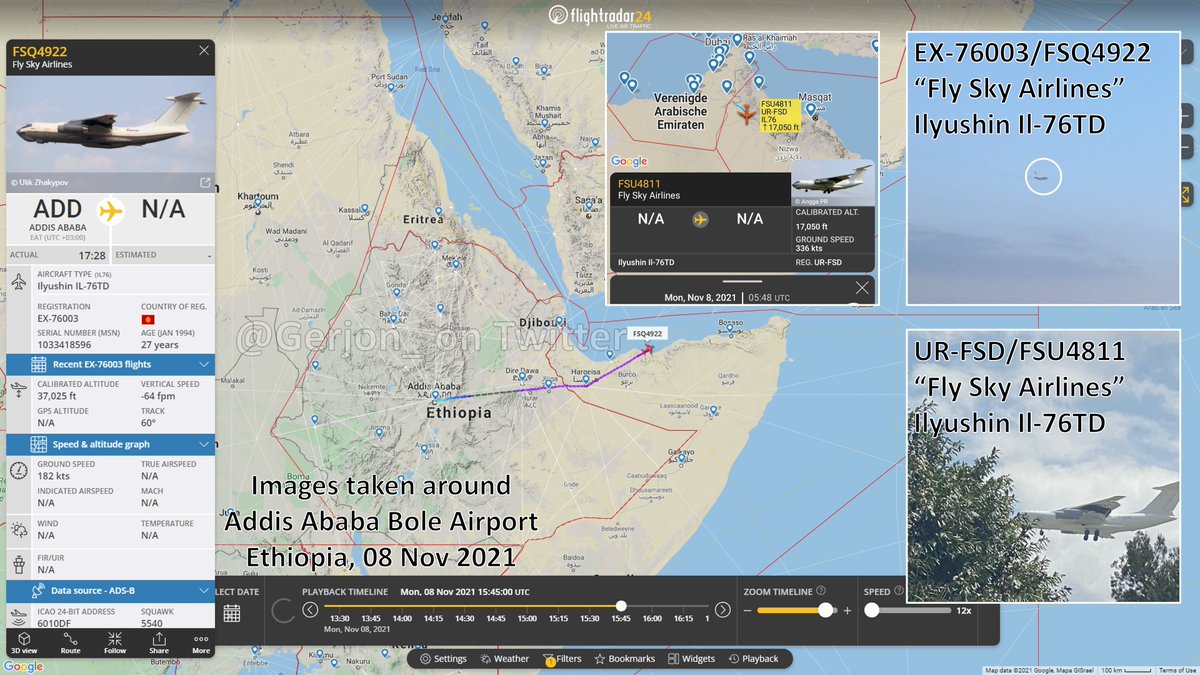Select the FSU4811 aircraft in the inset map
The height and width of the screenshot is (675, 1200).
point(745,114)
